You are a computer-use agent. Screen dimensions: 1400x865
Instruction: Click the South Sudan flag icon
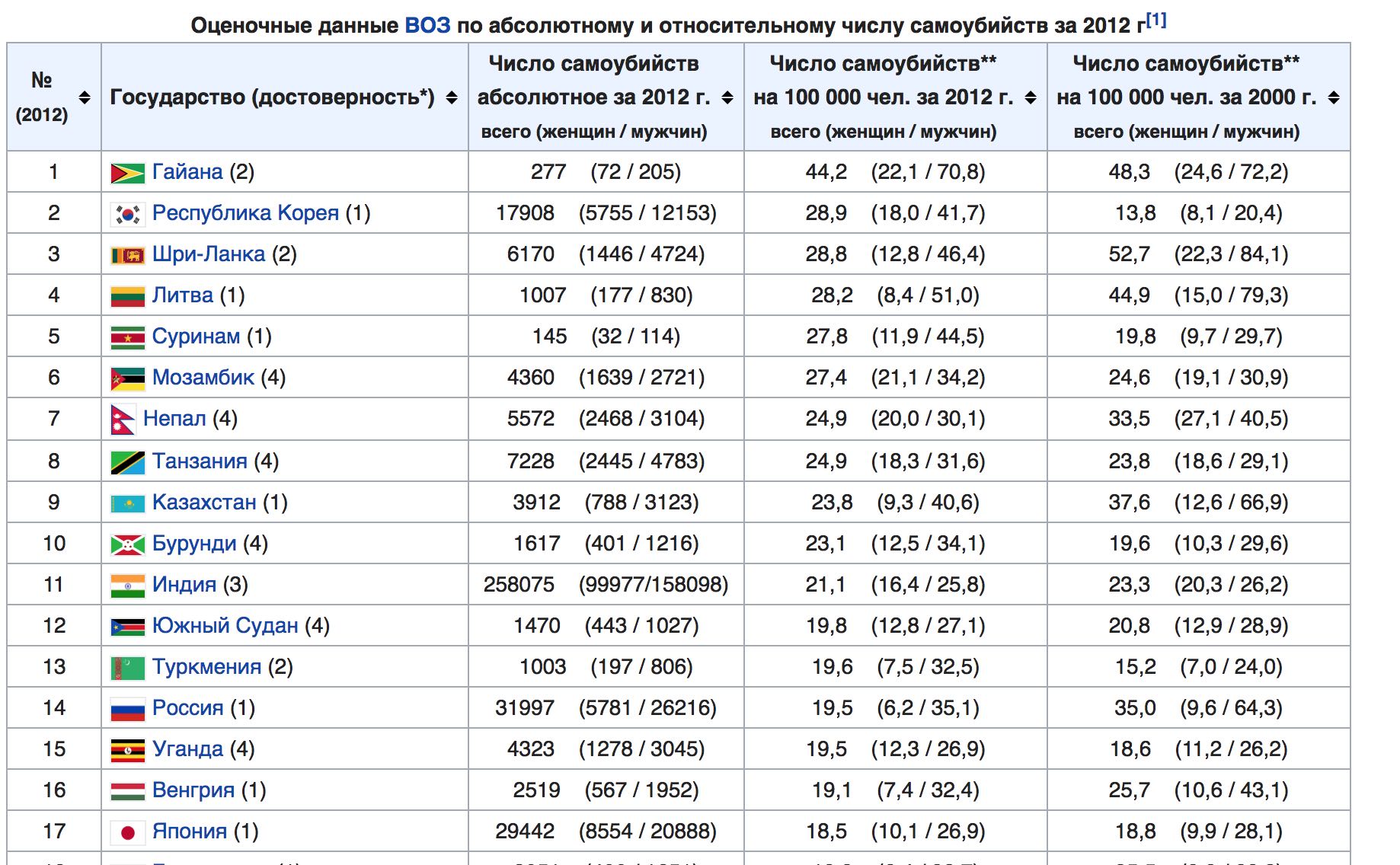click(127, 627)
